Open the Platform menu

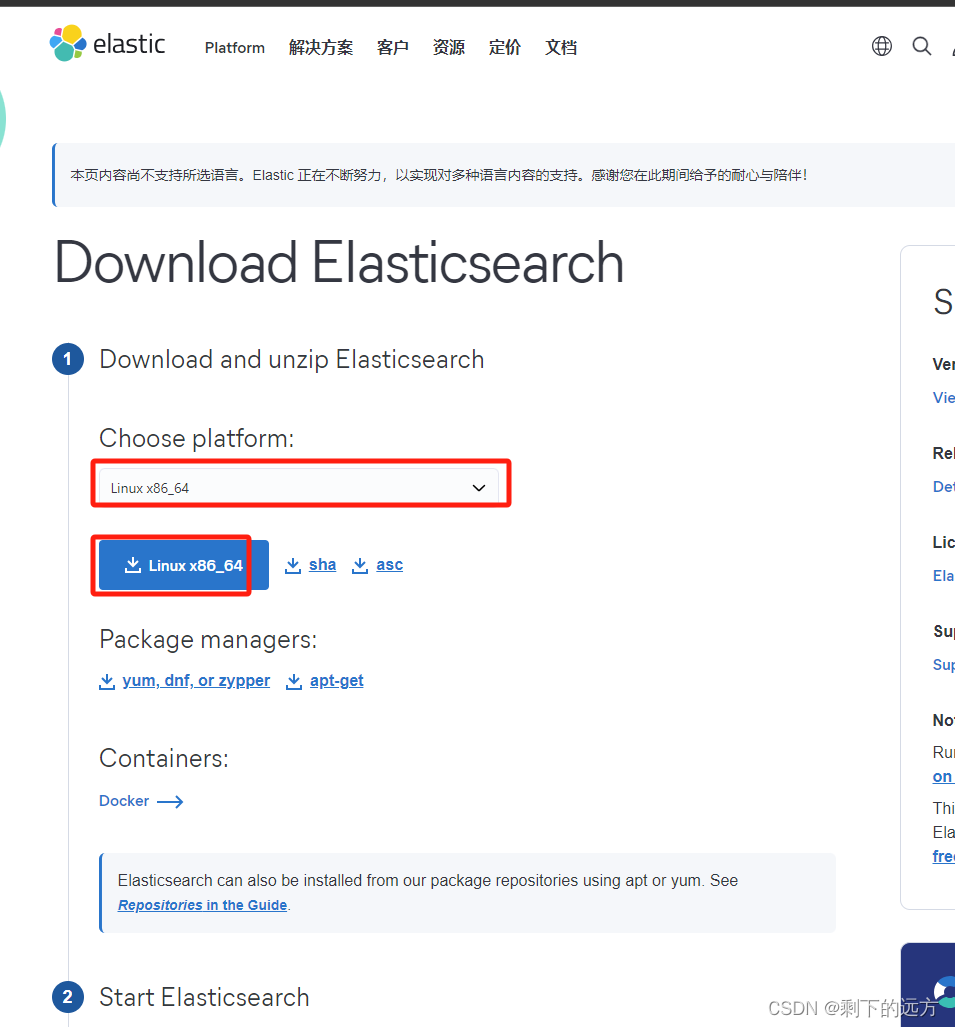pos(235,47)
